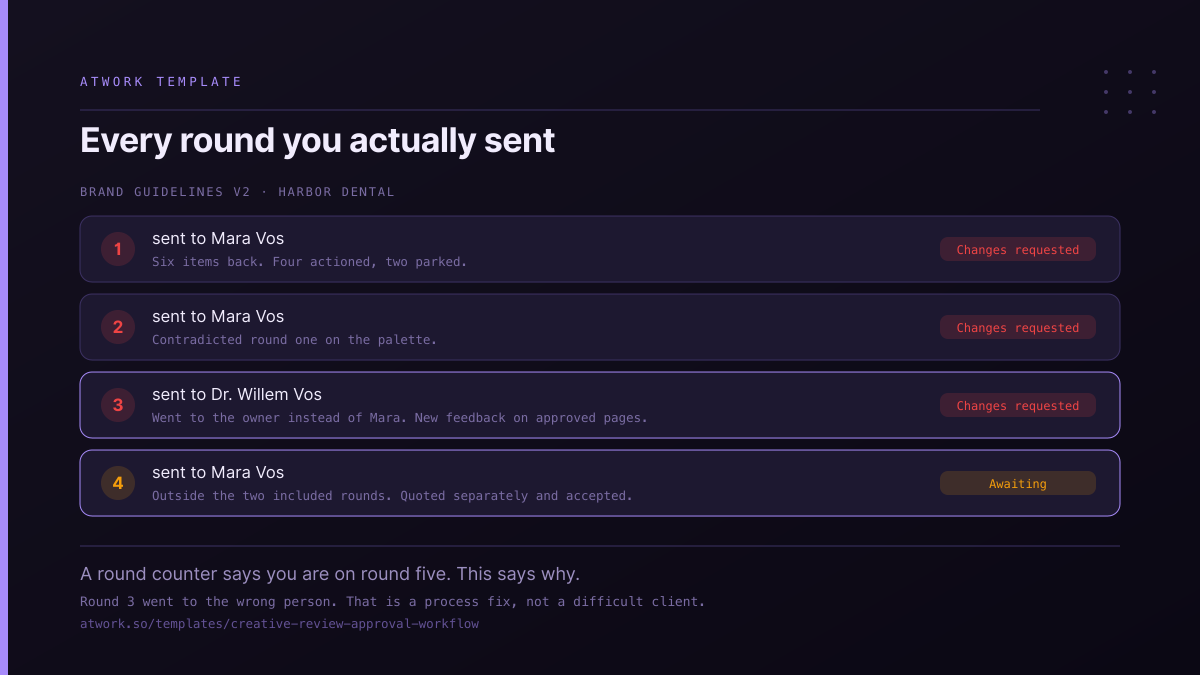Image resolution: width=1200 pixels, height=675 pixels.
Task: Click round 3 Changes requested status tag
Action: tap(1017, 405)
